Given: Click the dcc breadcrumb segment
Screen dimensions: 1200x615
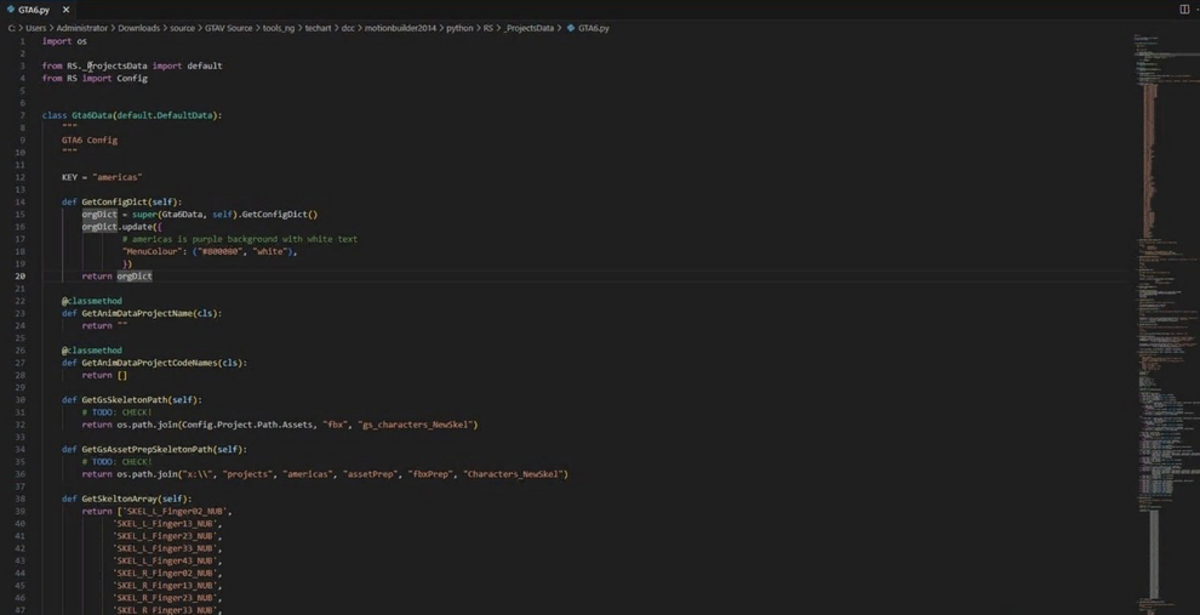Looking at the screenshot, I should [348, 28].
